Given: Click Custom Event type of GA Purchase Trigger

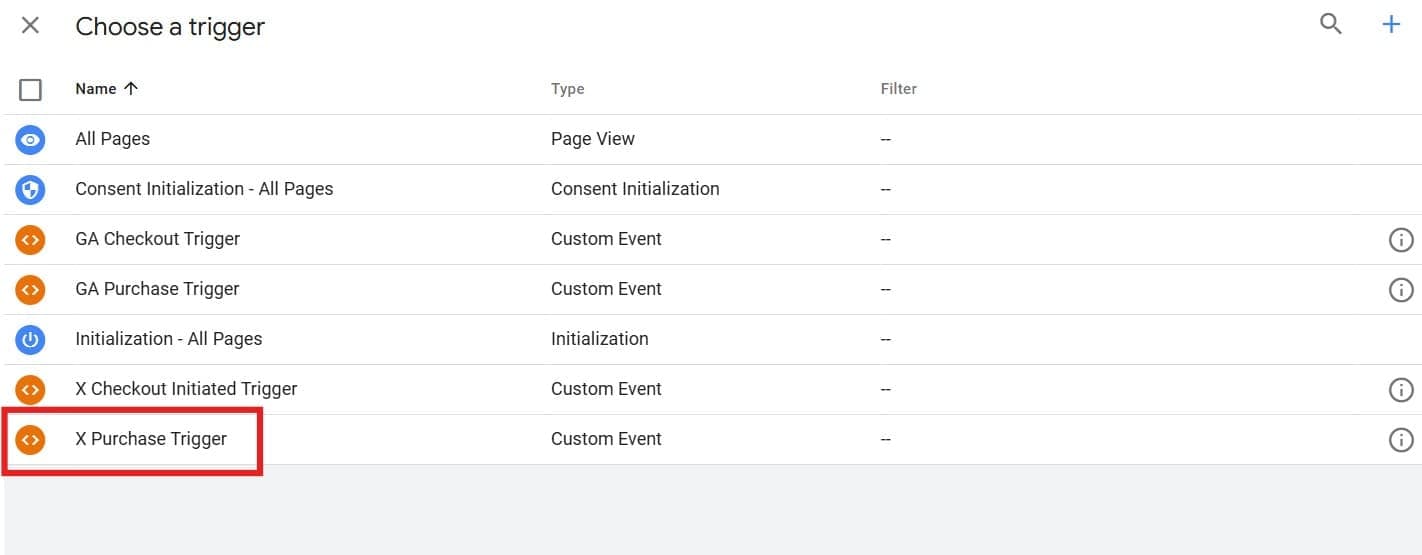Looking at the screenshot, I should [x=606, y=289].
